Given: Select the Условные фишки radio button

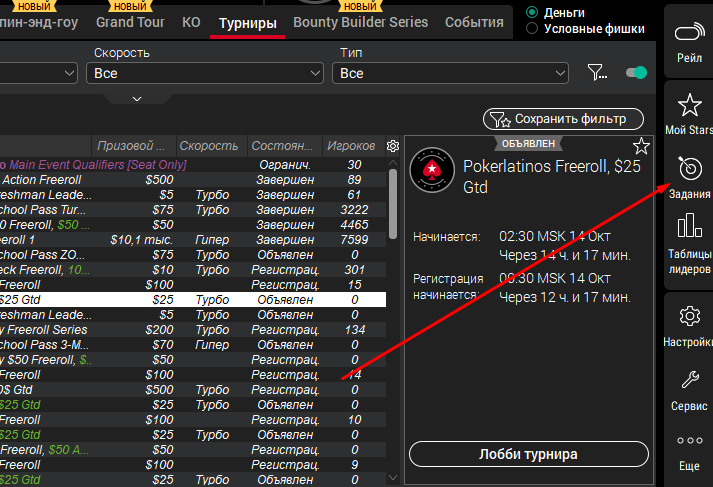Looking at the screenshot, I should tap(531, 29).
